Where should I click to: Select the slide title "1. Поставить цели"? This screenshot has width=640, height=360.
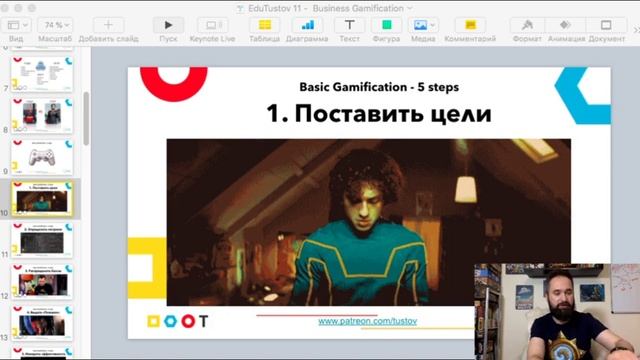click(x=379, y=113)
